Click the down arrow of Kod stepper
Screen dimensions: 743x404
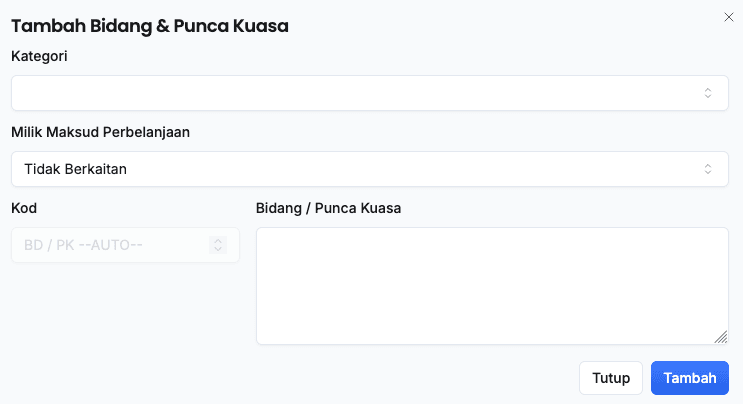click(x=218, y=249)
